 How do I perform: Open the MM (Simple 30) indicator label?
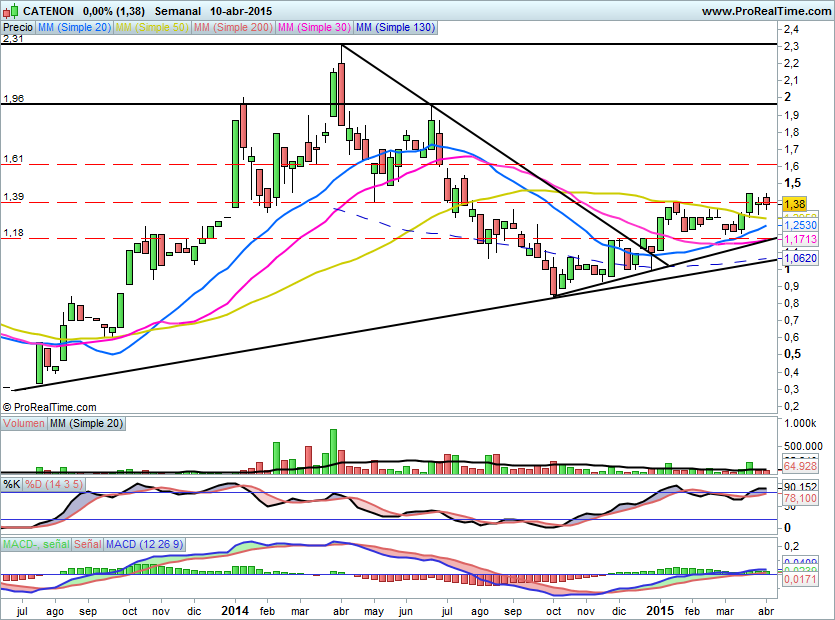314,28
